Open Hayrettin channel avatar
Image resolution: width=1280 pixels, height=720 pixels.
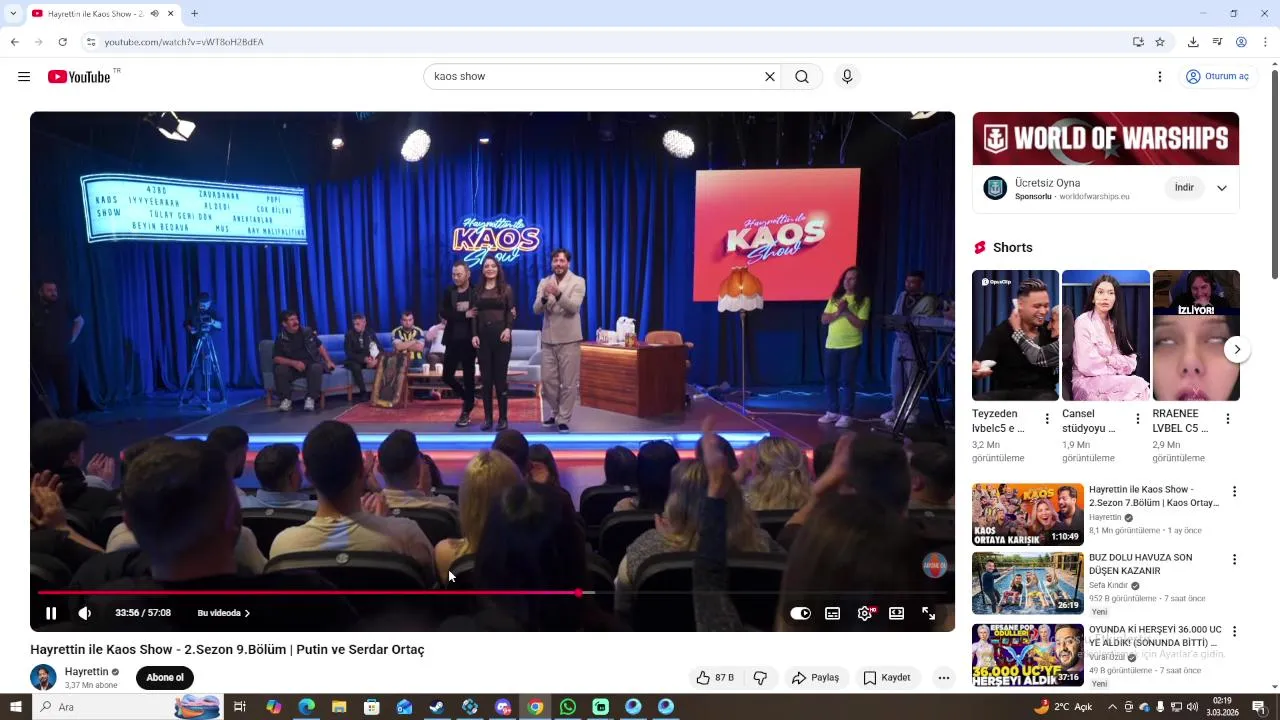(43, 677)
